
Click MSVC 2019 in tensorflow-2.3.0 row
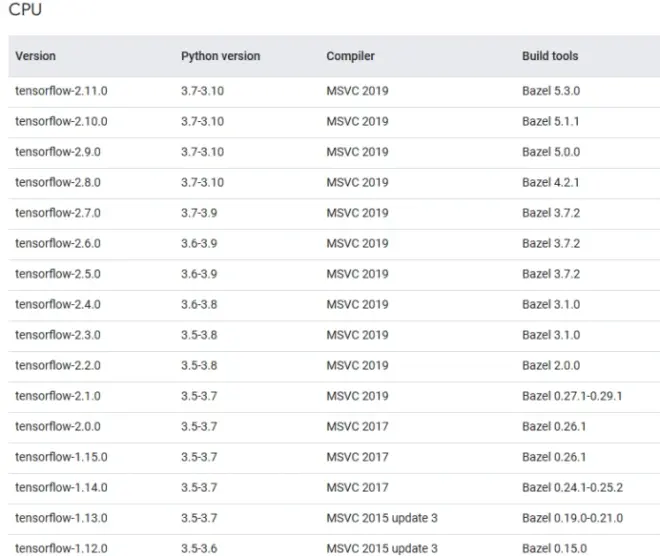(357, 335)
